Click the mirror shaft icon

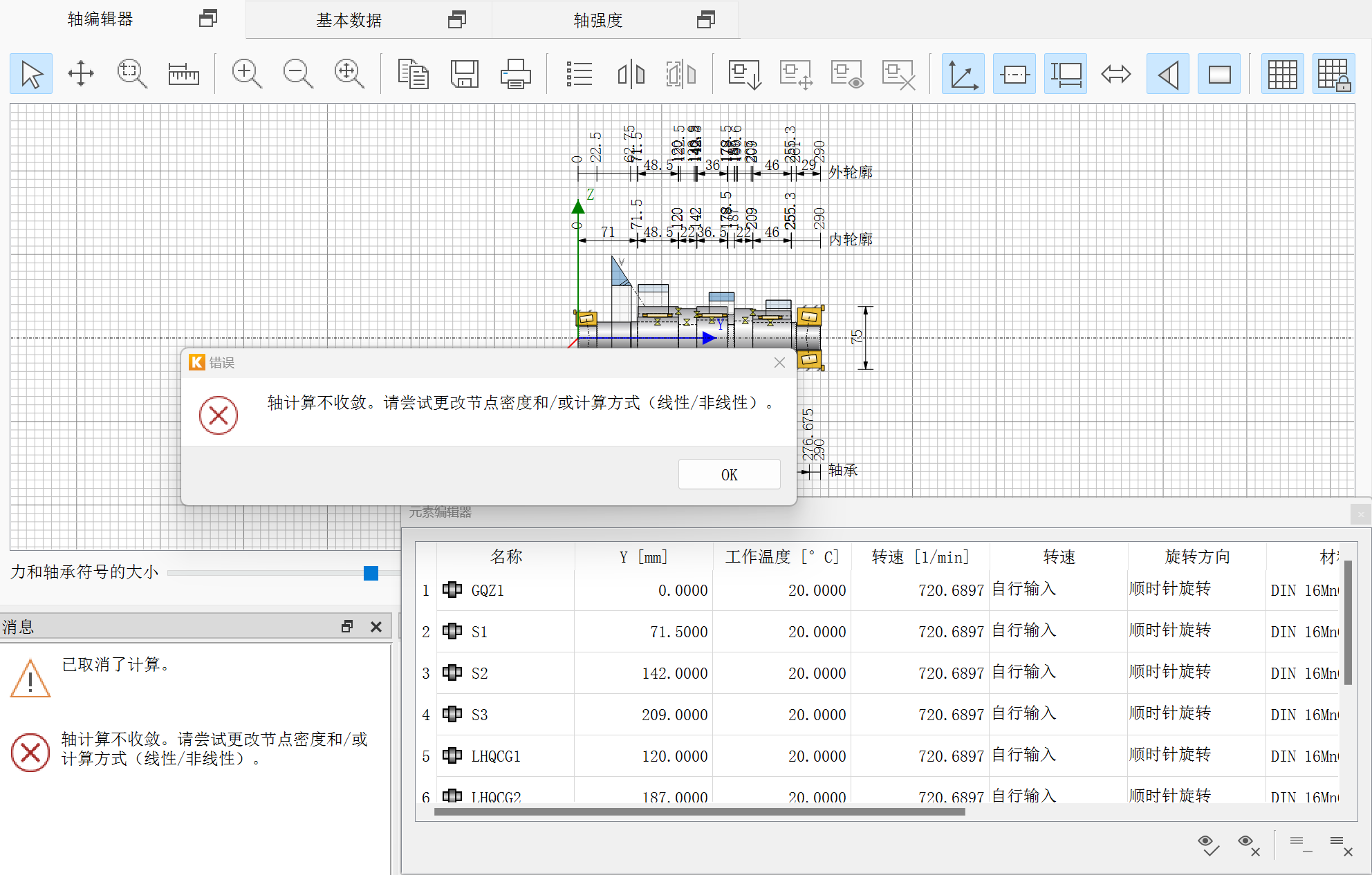coord(631,74)
